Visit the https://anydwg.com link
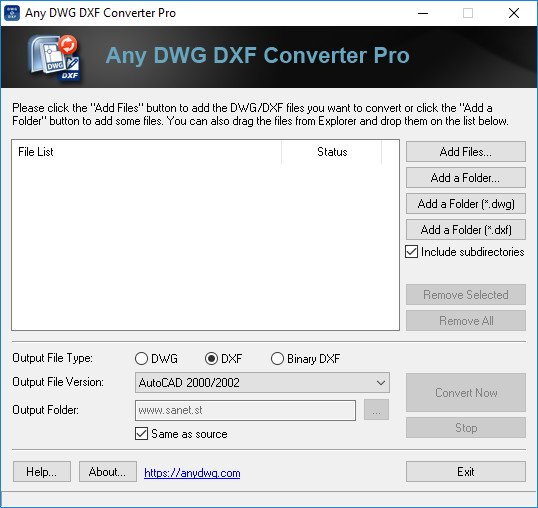This screenshot has width=538, height=508. [192, 473]
